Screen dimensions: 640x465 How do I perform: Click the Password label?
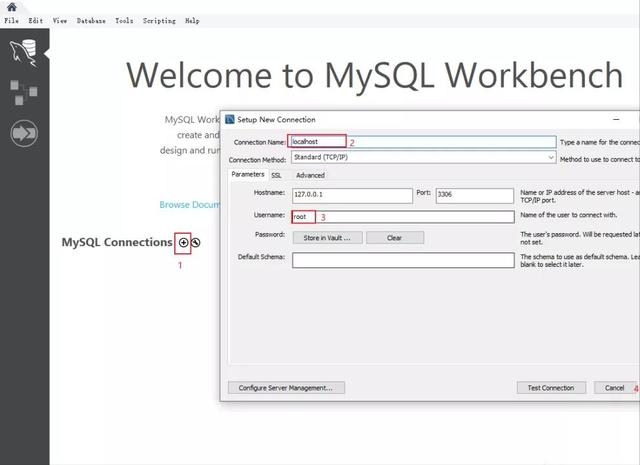pos(270,234)
